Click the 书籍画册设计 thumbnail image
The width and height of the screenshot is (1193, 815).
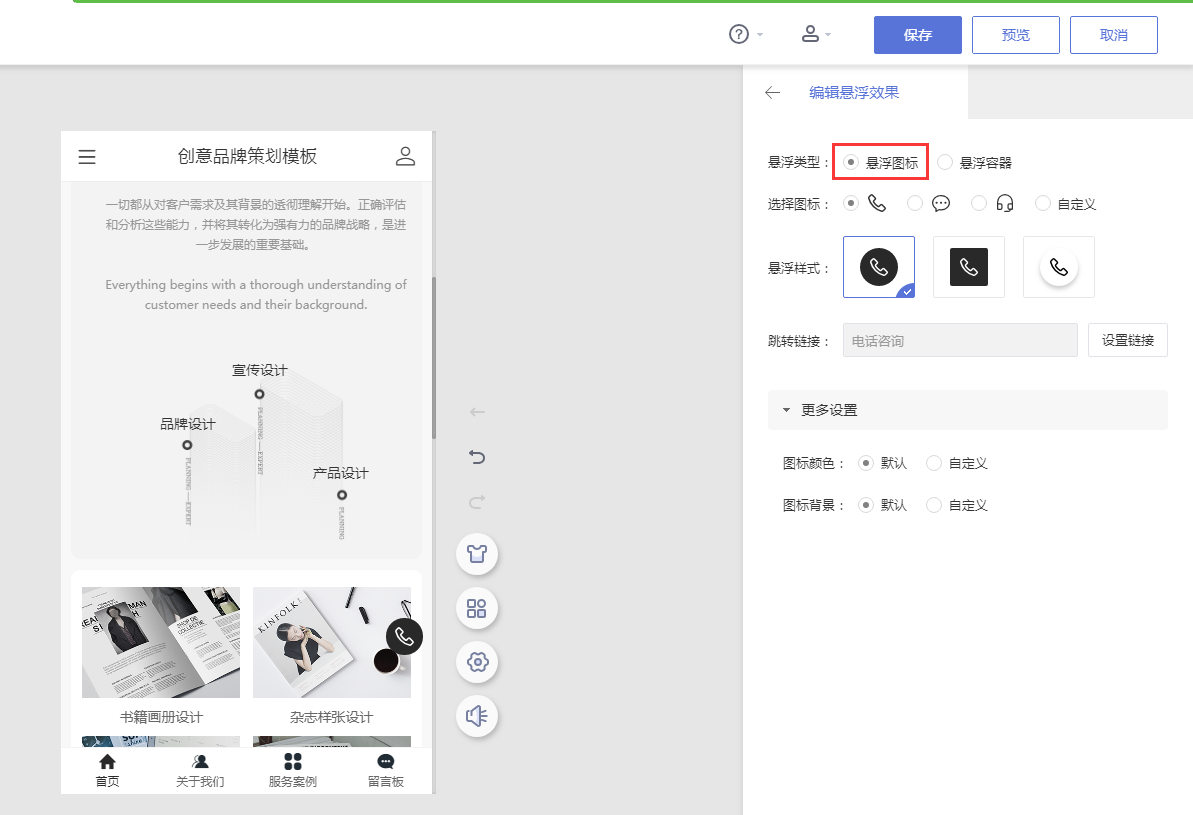[x=161, y=642]
